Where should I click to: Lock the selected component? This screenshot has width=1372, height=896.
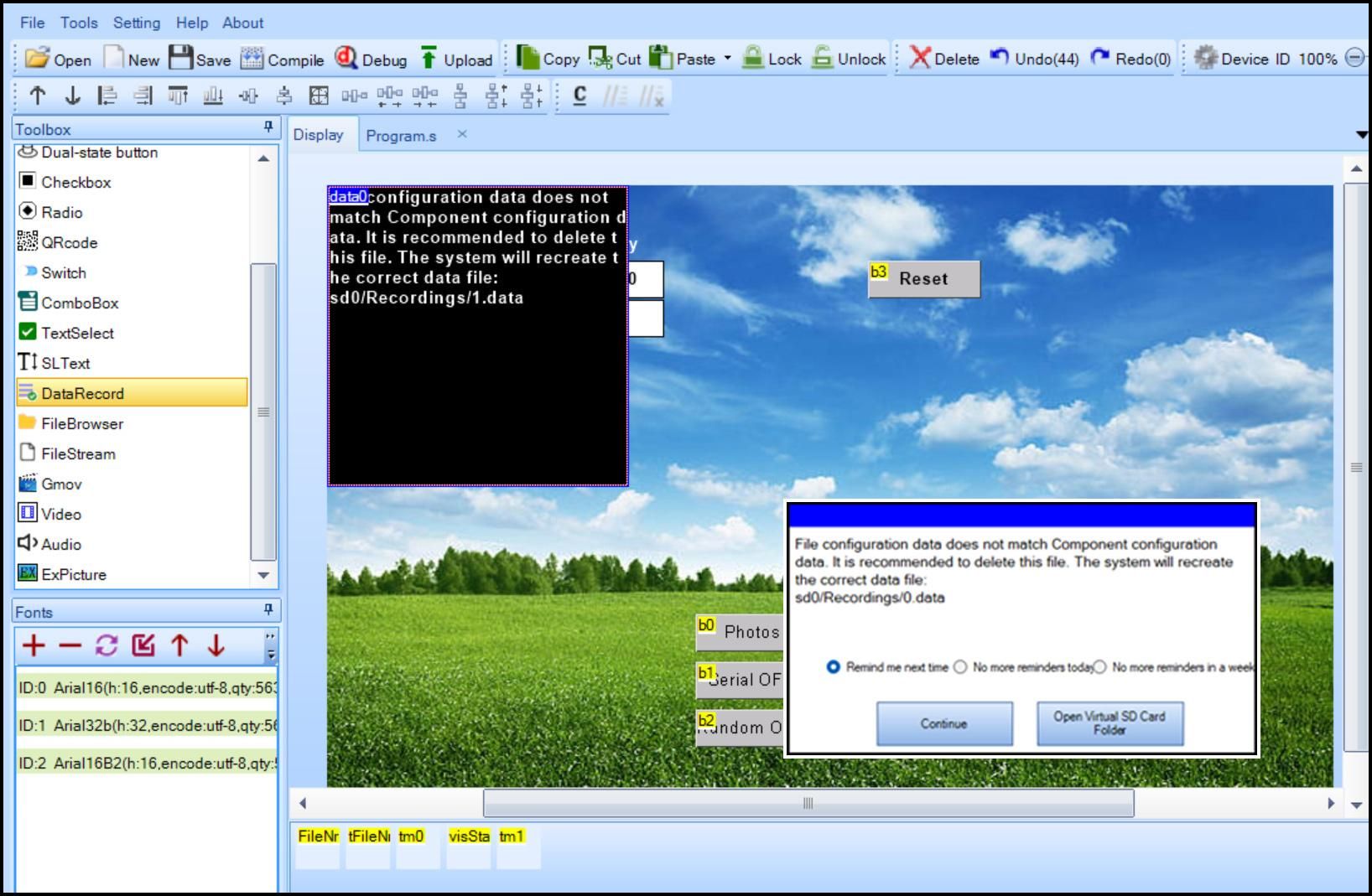pos(772,59)
